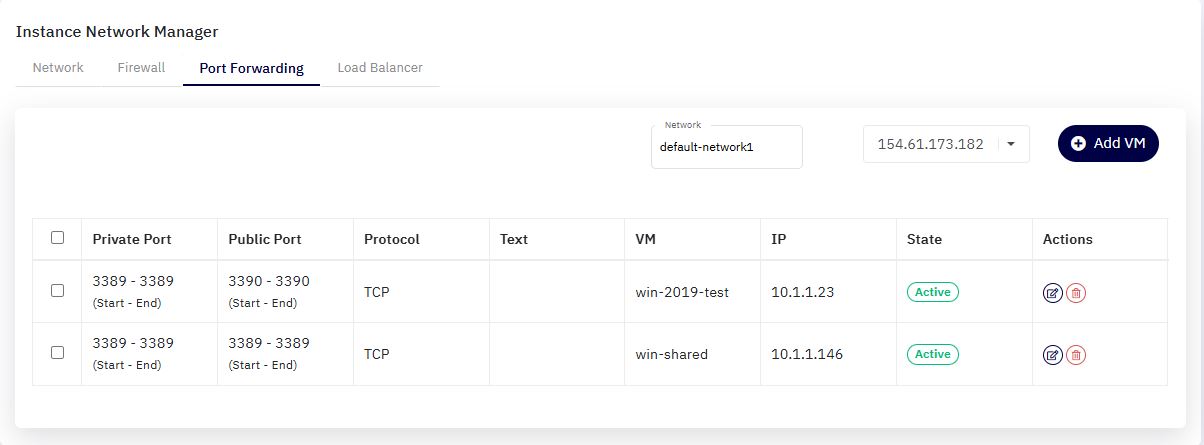Click the Add VM button

click(x=1108, y=143)
